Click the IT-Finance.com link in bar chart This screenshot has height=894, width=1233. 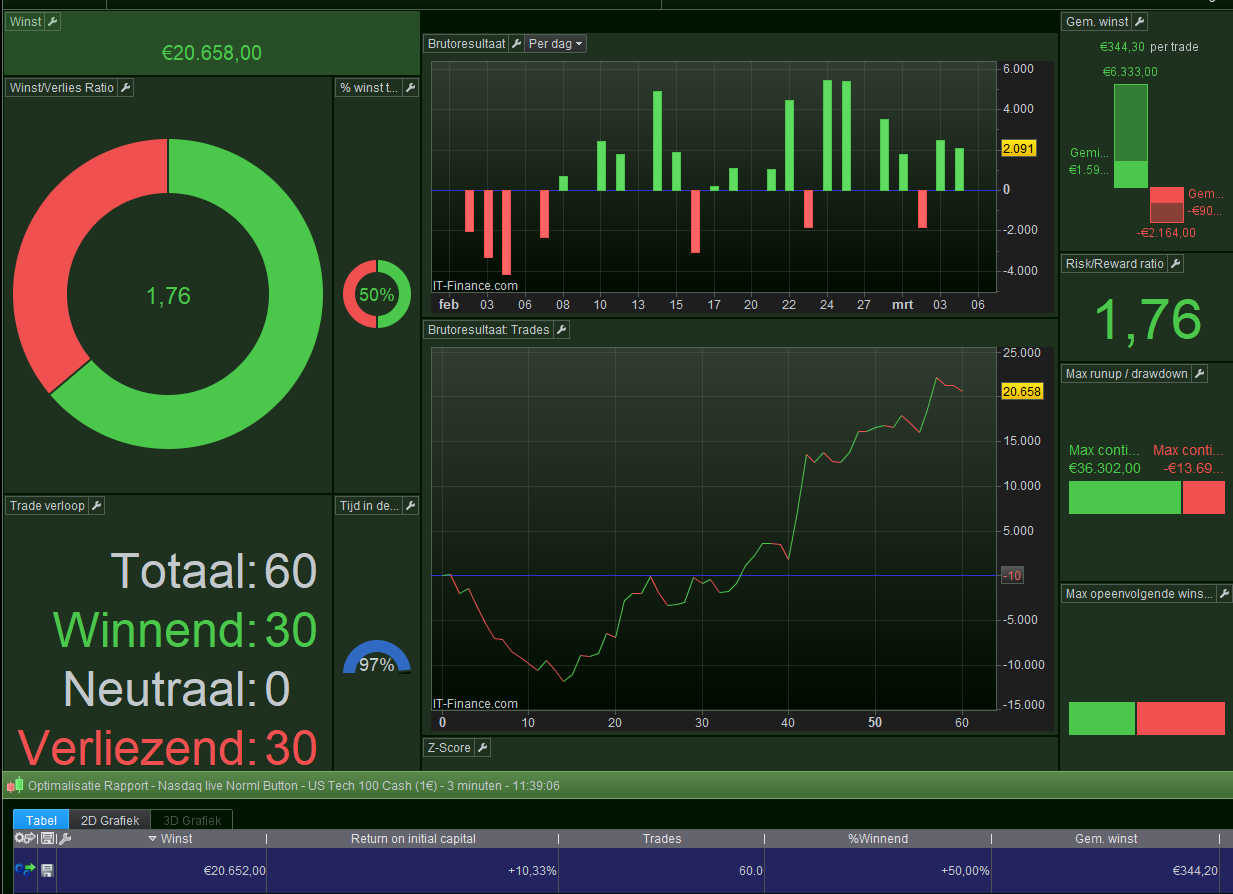click(475, 286)
